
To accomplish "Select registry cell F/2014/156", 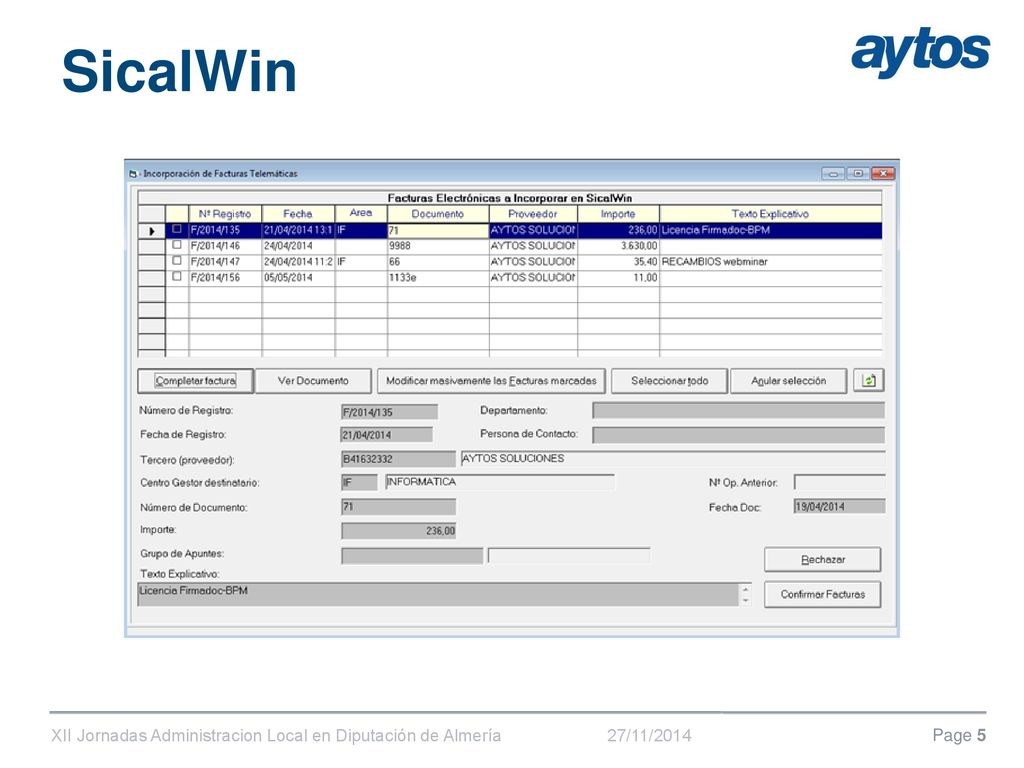I will pyautogui.click(x=225, y=278).
